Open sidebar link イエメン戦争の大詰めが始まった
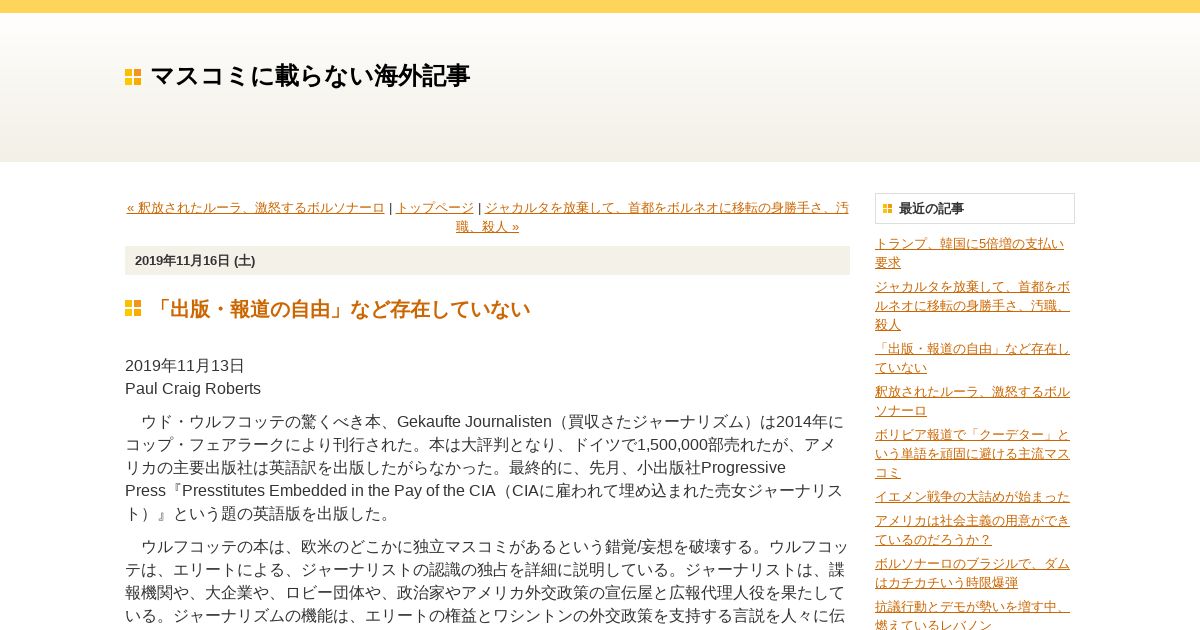 [x=972, y=496]
